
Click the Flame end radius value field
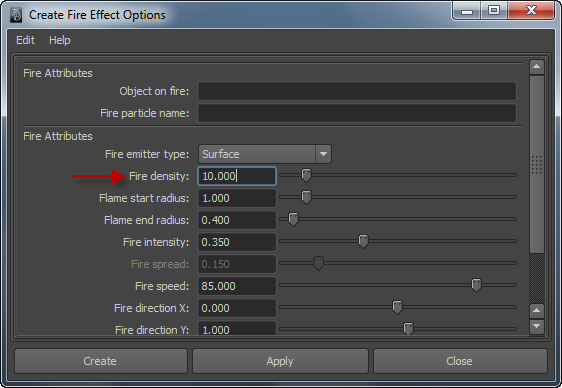[237, 220]
